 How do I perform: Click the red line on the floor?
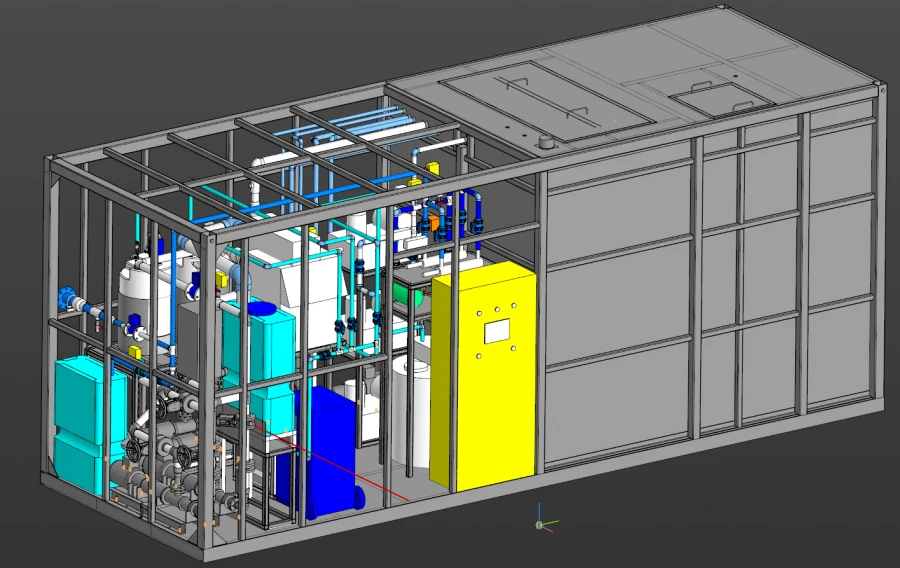tap(340, 464)
